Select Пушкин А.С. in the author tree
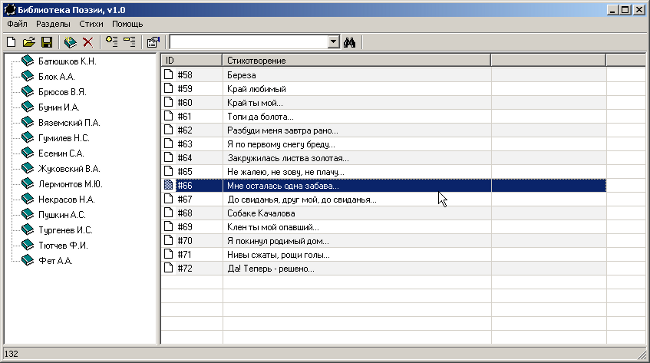Screen dimensions: 650x363 (x=61, y=215)
